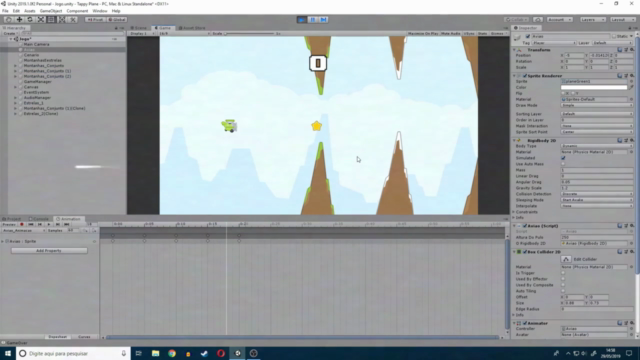Viewport: 640px width, 360px height.
Task: Select the Move tool in the toolbar
Action: tap(19, 20)
